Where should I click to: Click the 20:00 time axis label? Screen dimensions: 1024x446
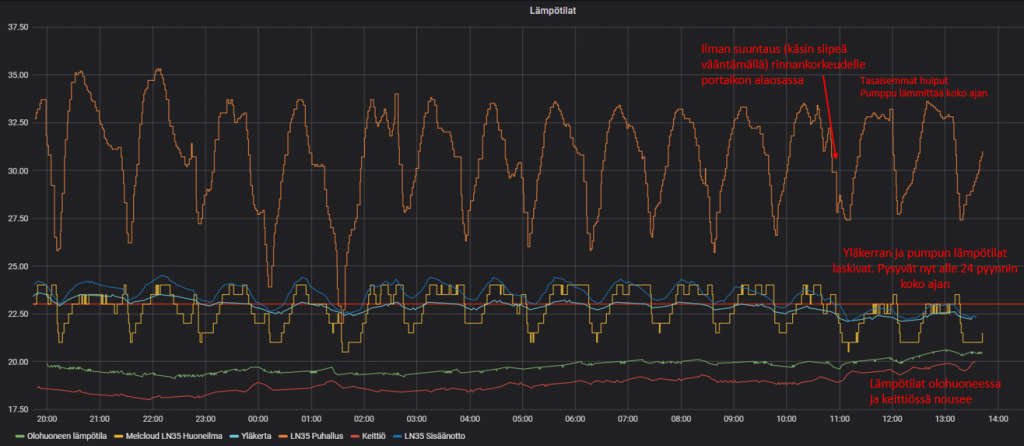click(47, 419)
